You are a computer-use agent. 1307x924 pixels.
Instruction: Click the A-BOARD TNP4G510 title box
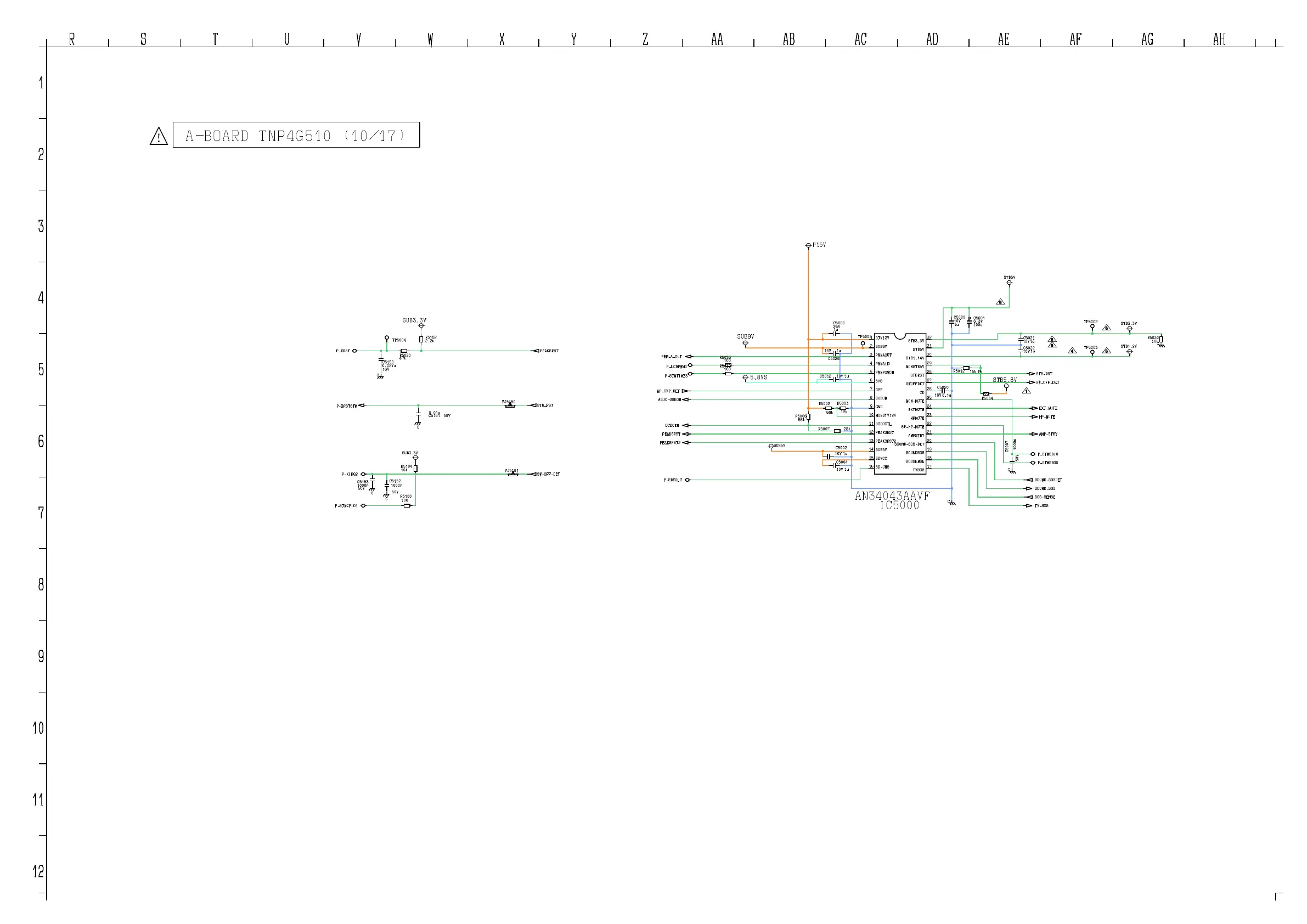(x=296, y=135)
